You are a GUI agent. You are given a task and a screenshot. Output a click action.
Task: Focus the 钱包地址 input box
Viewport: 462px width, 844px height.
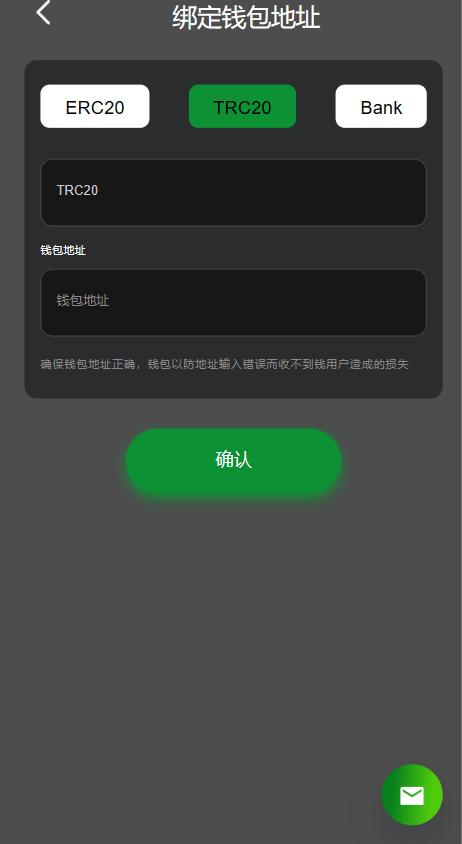tap(234, 303)
